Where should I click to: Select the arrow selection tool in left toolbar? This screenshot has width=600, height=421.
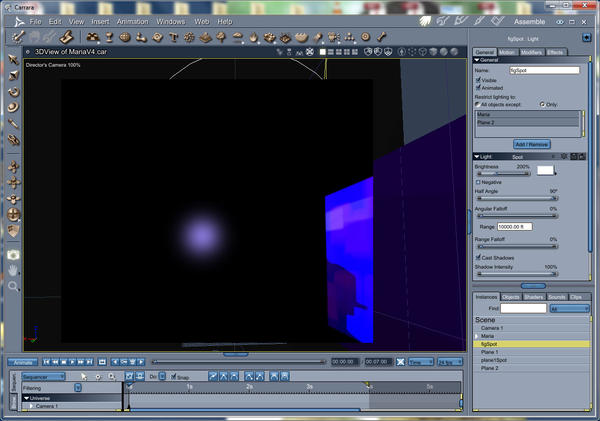pyautogui.click(x=13, y=59)
